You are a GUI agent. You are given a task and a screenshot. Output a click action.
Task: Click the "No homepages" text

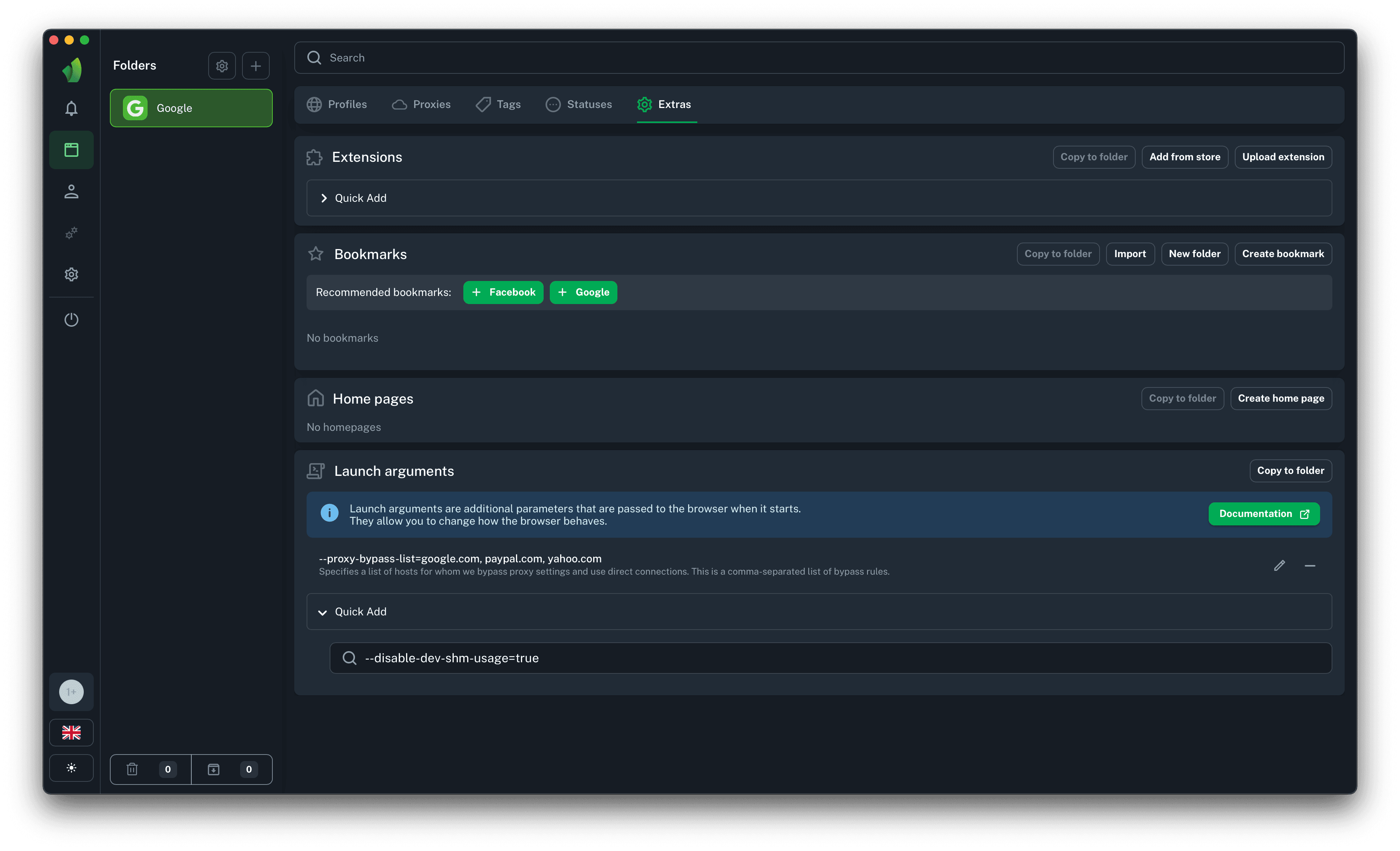tap(344, 427)
